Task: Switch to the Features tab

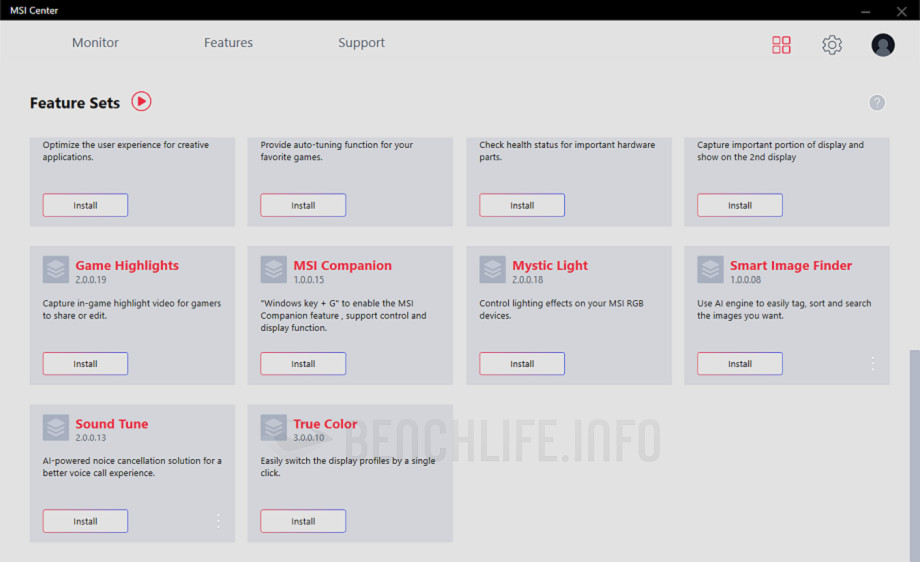Action: click(x=228, y=43)
